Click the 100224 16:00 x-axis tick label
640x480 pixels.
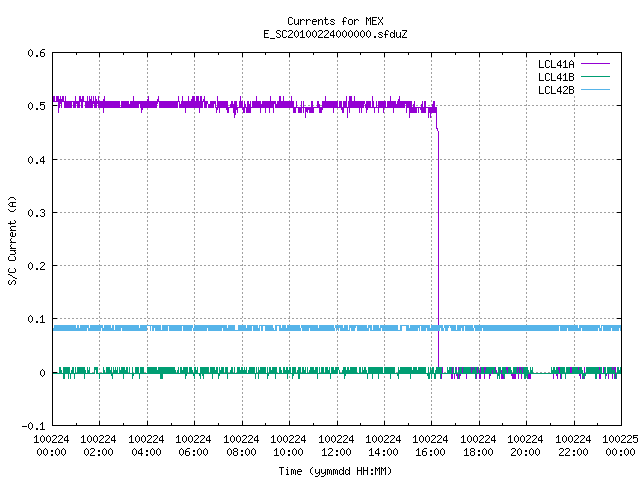click(x=431, y=446)
